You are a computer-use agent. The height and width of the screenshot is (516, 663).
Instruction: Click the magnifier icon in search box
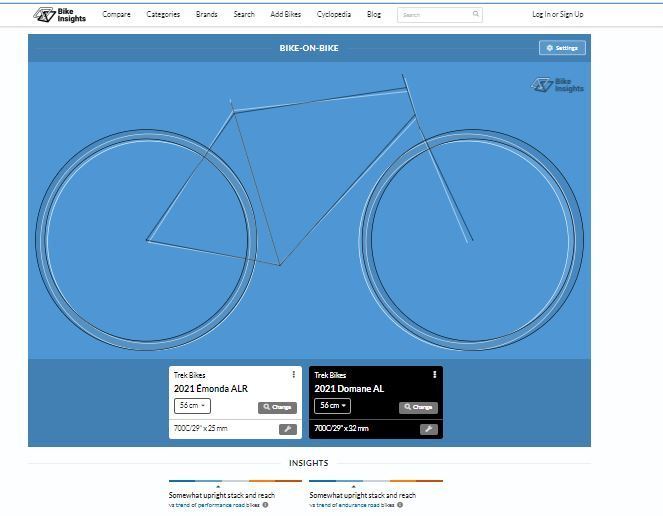point(476,14)
